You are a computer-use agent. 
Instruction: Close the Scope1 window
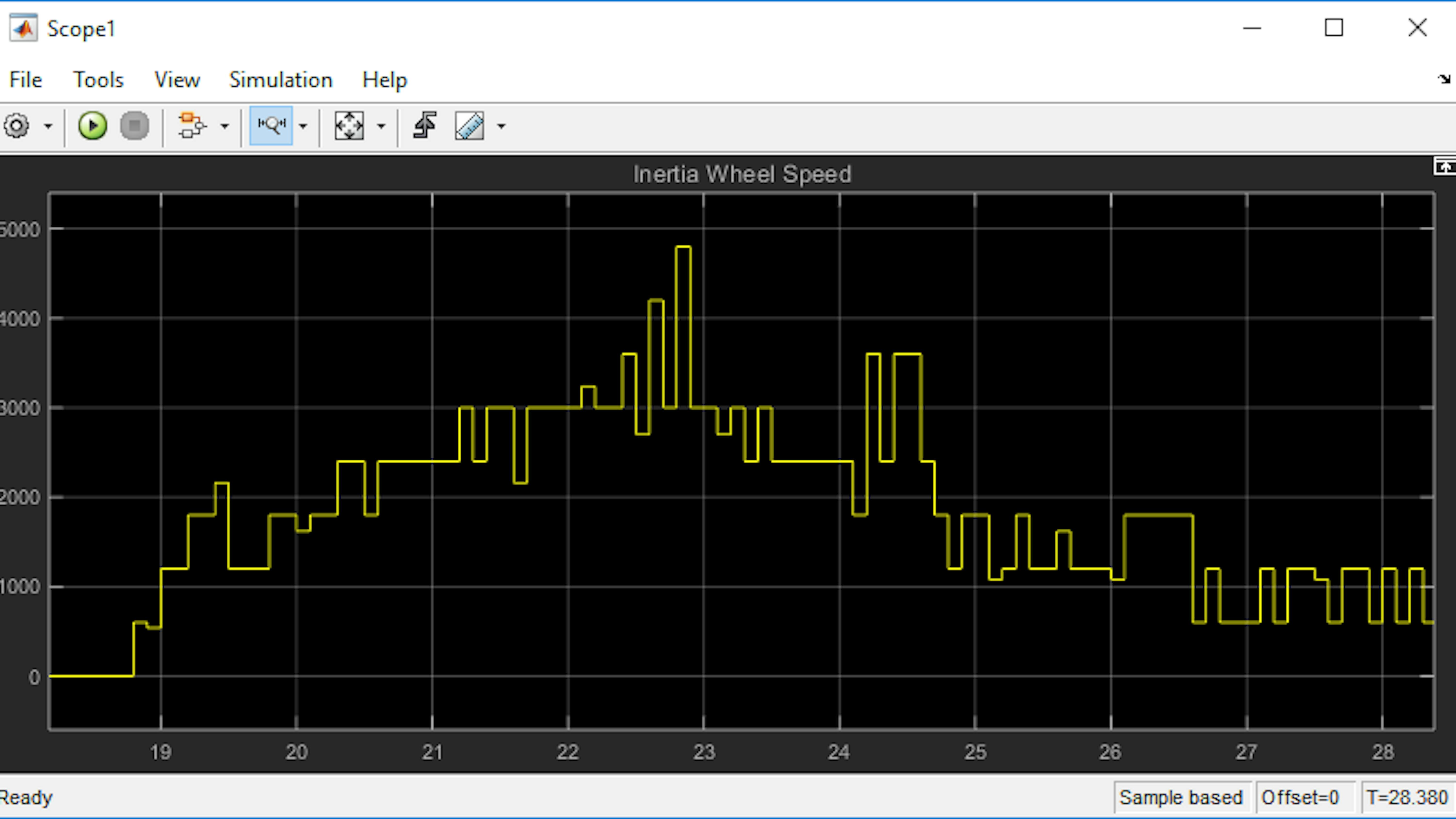(x=1418, y=28)
